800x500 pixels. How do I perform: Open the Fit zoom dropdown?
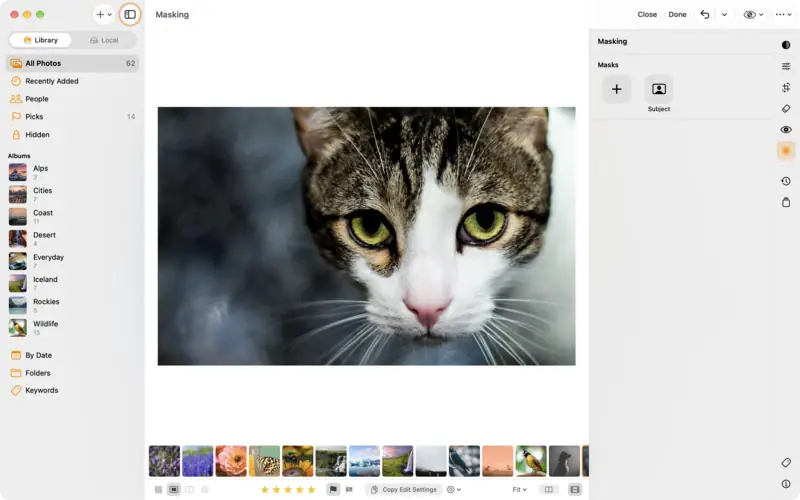(519, 490)
